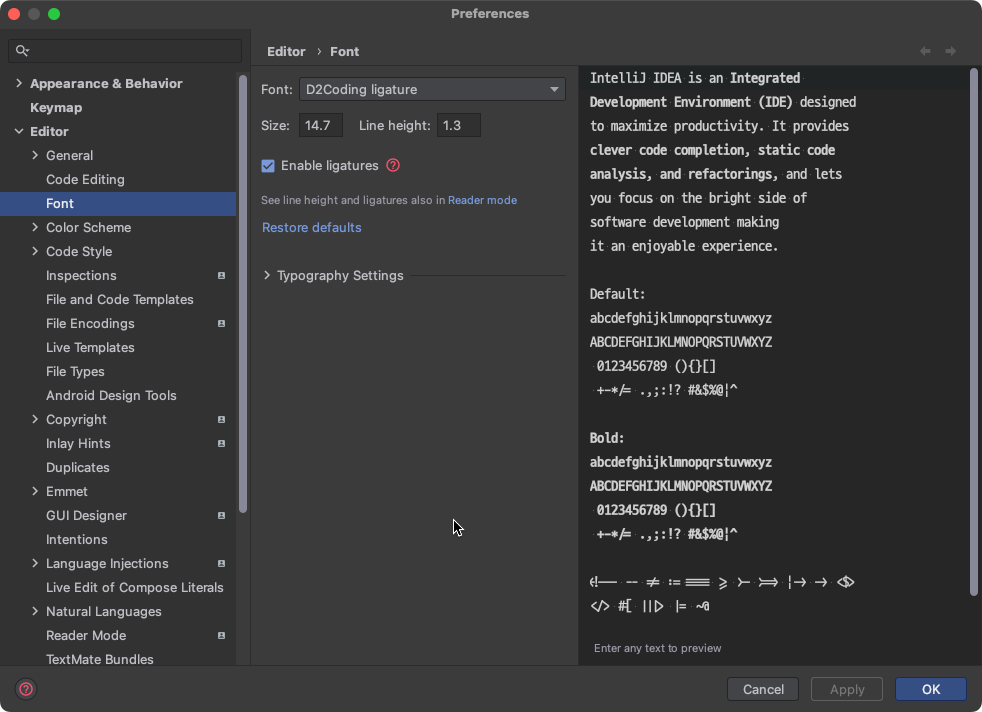Select Duplicates in the tree
982x712 pixels.
pyautogui.click(x=78, y=468)
